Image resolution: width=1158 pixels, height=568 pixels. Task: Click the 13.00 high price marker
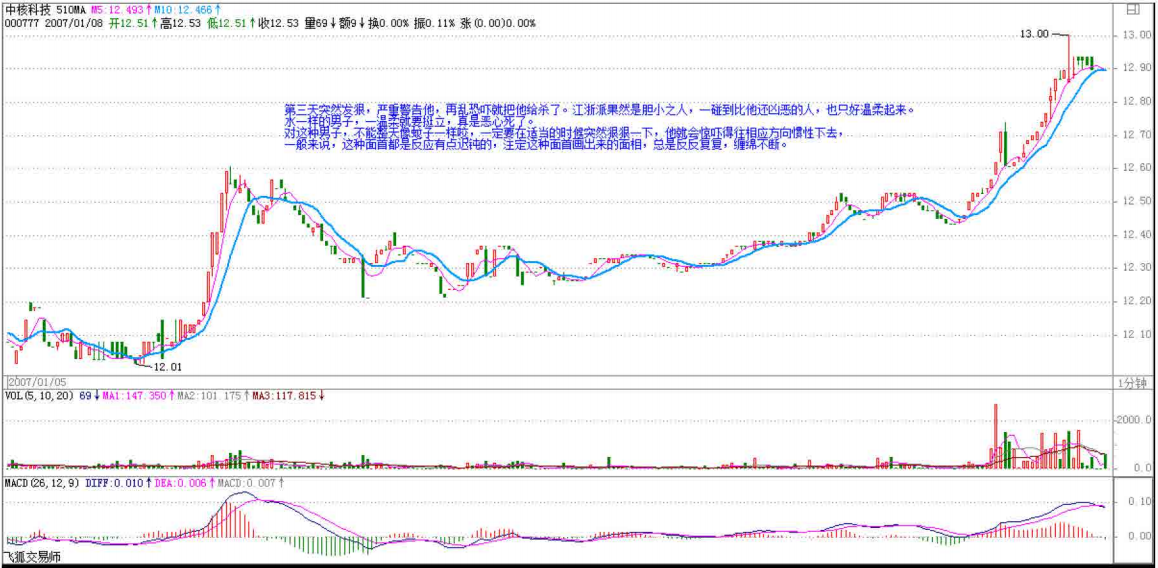tap(1034, 34)
